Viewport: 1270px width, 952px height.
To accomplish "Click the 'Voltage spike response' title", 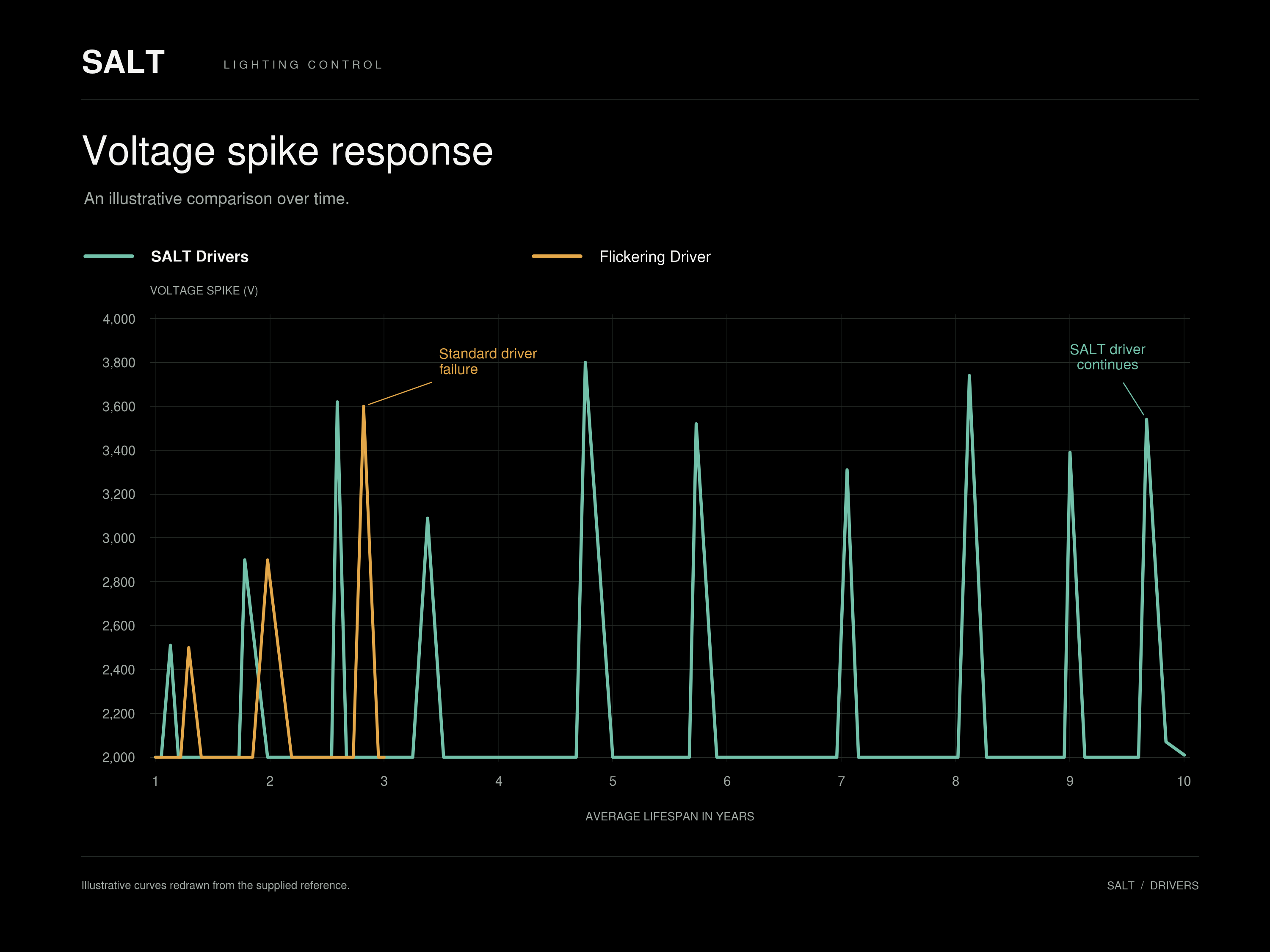I will pyautogui.click(x=287, y=151).
